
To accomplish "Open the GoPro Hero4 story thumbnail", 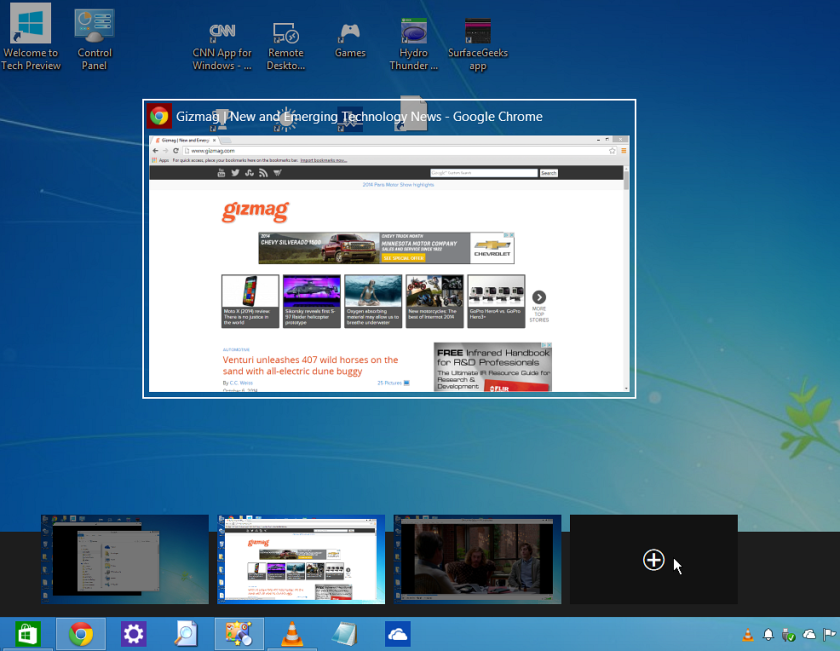I will (x=496, y=301).
